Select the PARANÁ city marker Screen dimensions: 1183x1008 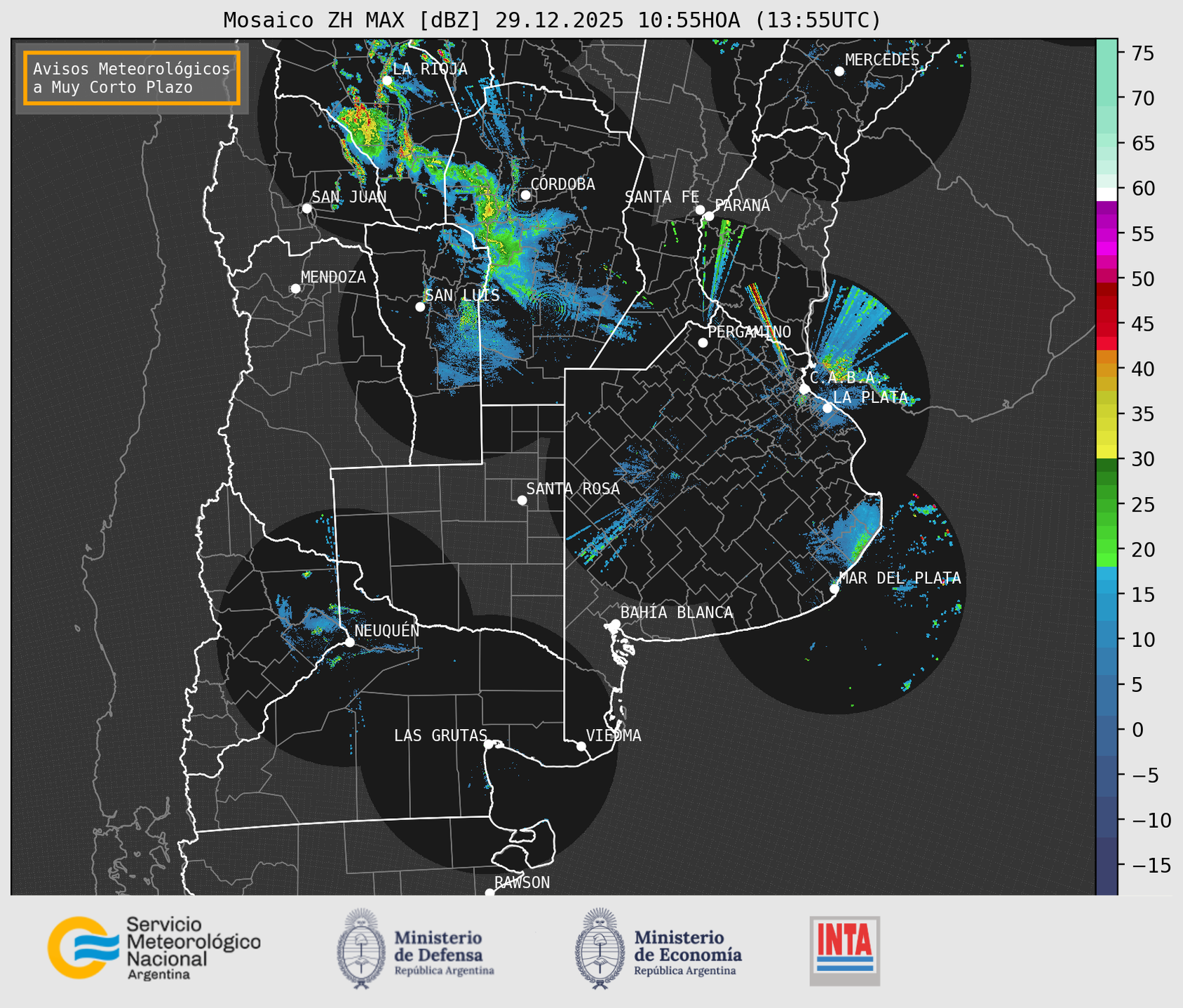[709, 216]
